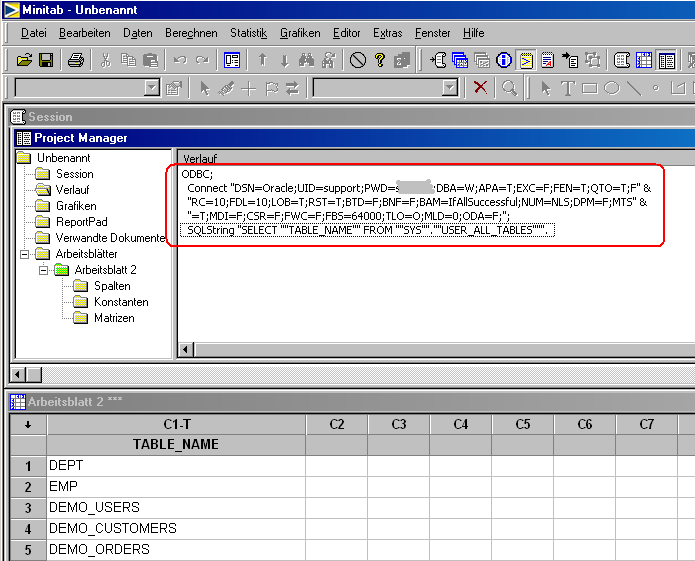Open Related Documents arrow-page icon
The height and width of the screenshot is (561, 695).
coord(570,60)
